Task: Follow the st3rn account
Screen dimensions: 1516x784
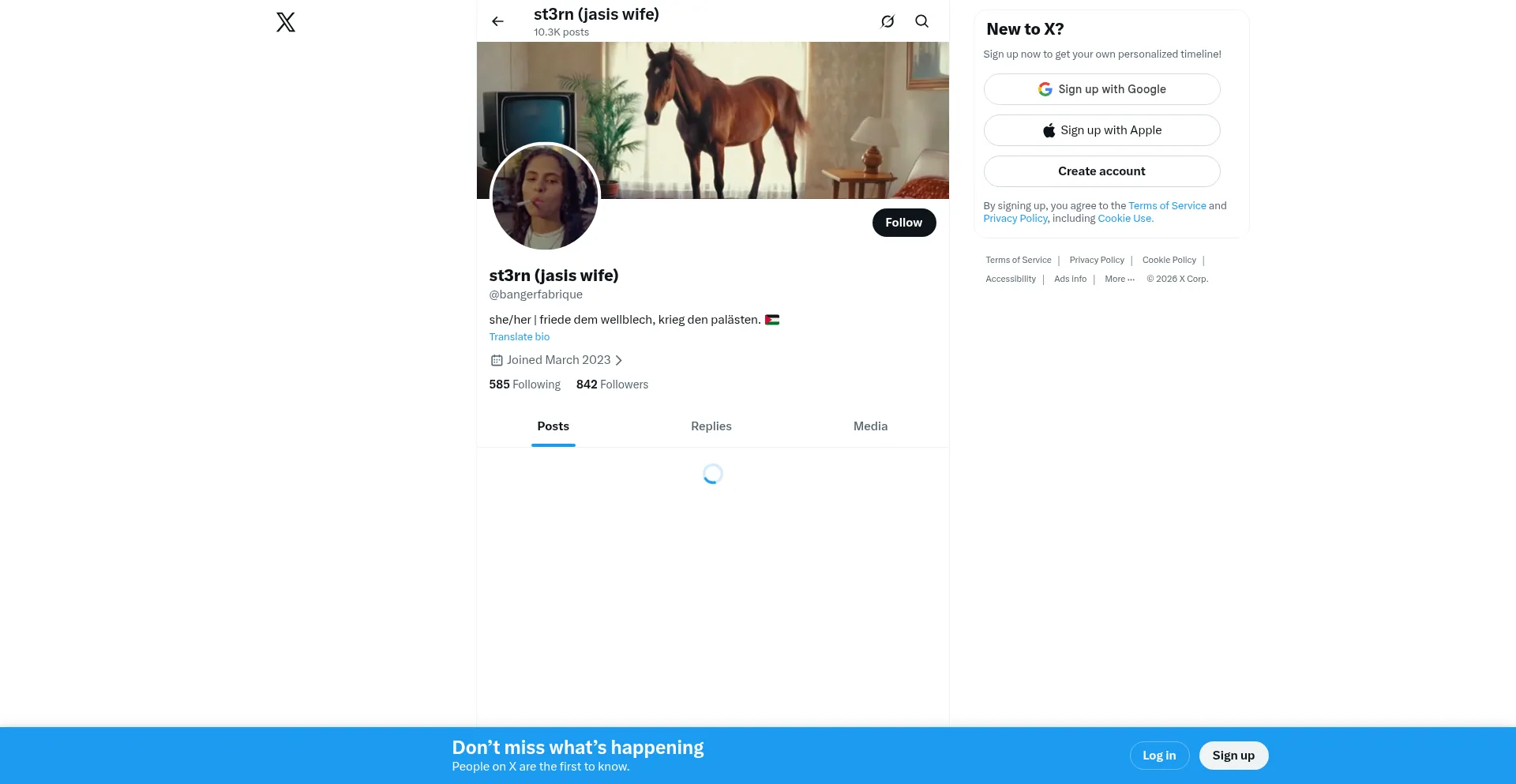Action: [904, 223]
